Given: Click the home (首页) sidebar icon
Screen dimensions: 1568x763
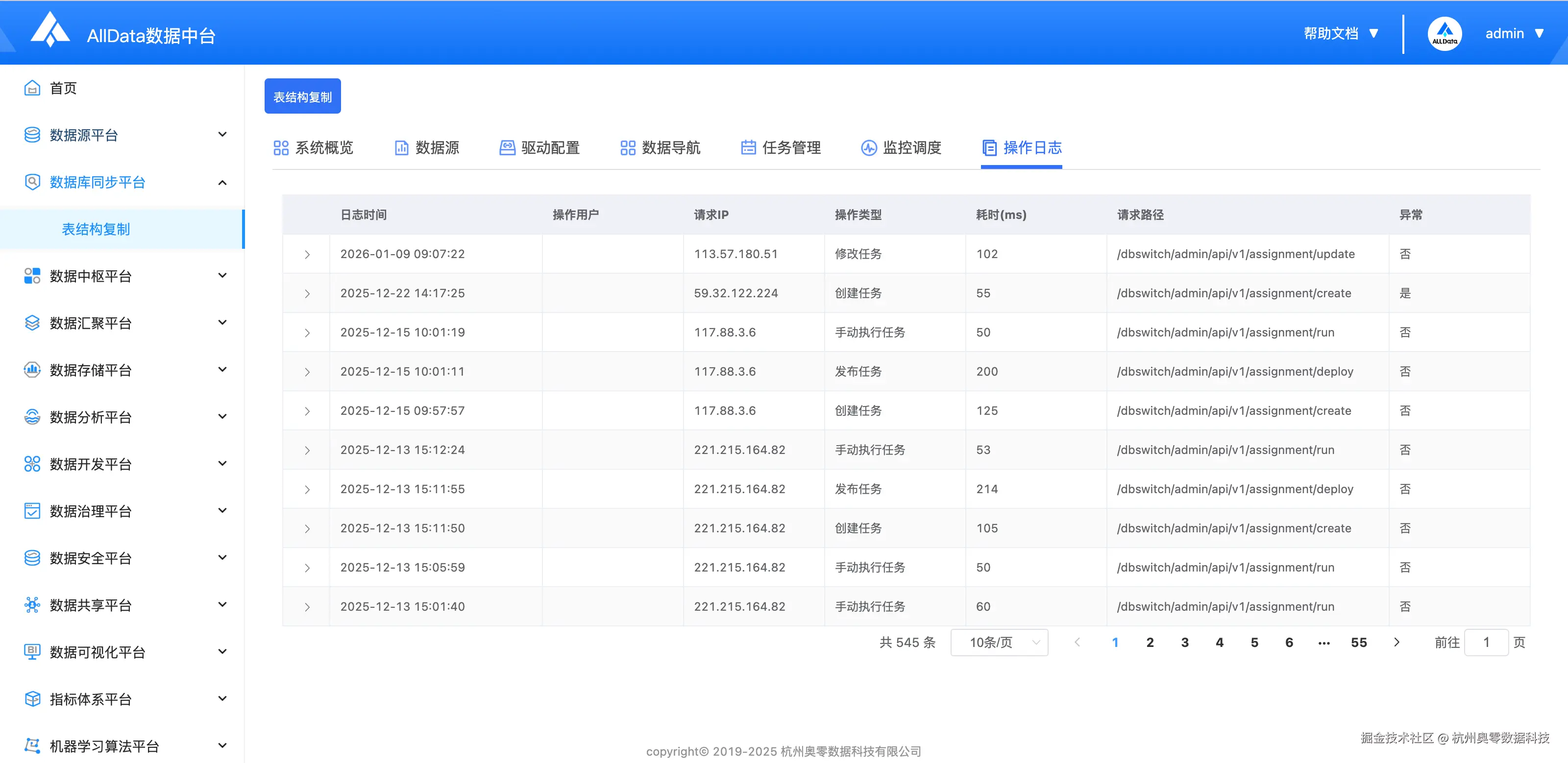Looking at the screenshot, I should 32,88.
